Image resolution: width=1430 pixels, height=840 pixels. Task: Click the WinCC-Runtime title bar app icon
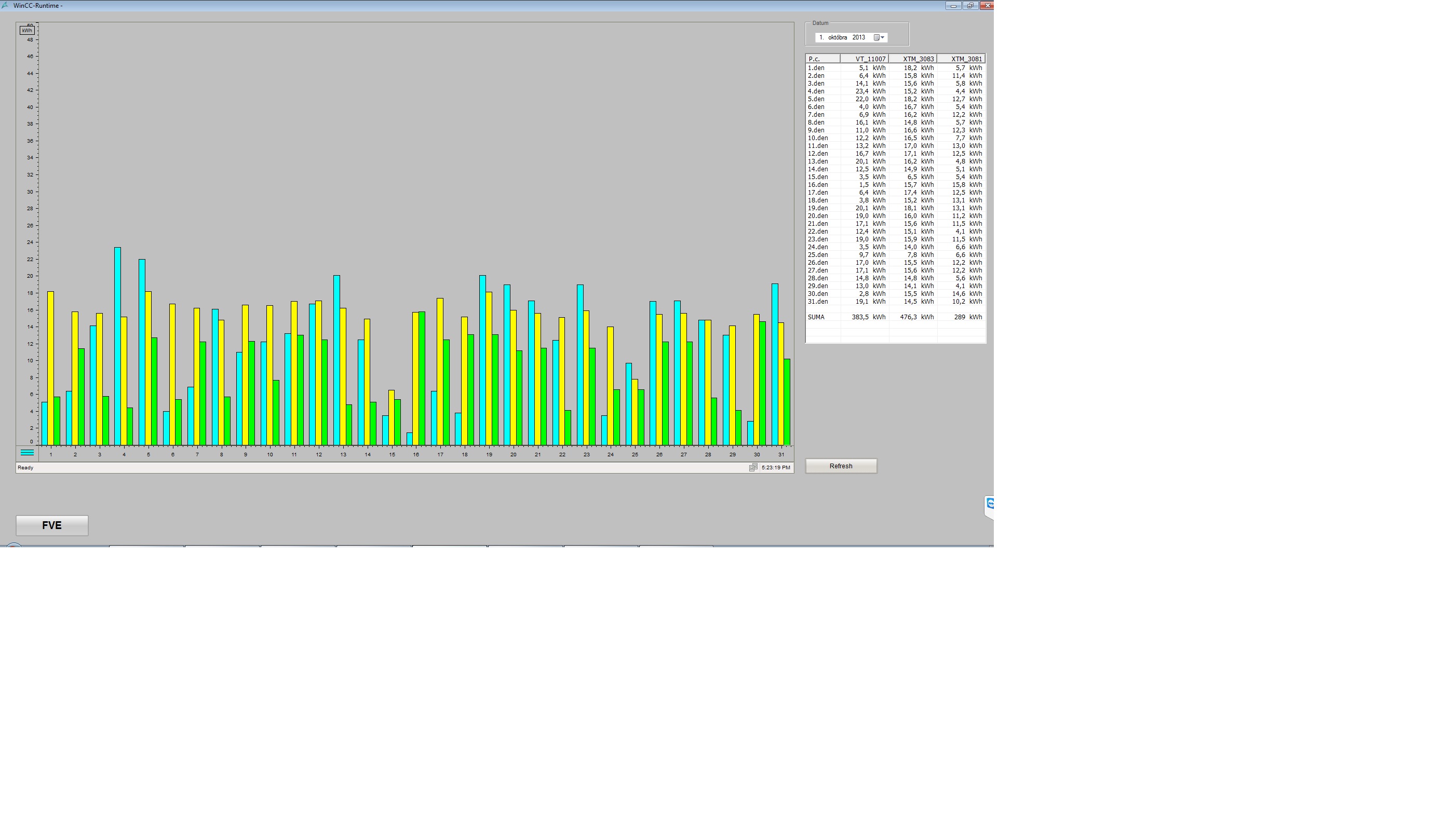5,5
